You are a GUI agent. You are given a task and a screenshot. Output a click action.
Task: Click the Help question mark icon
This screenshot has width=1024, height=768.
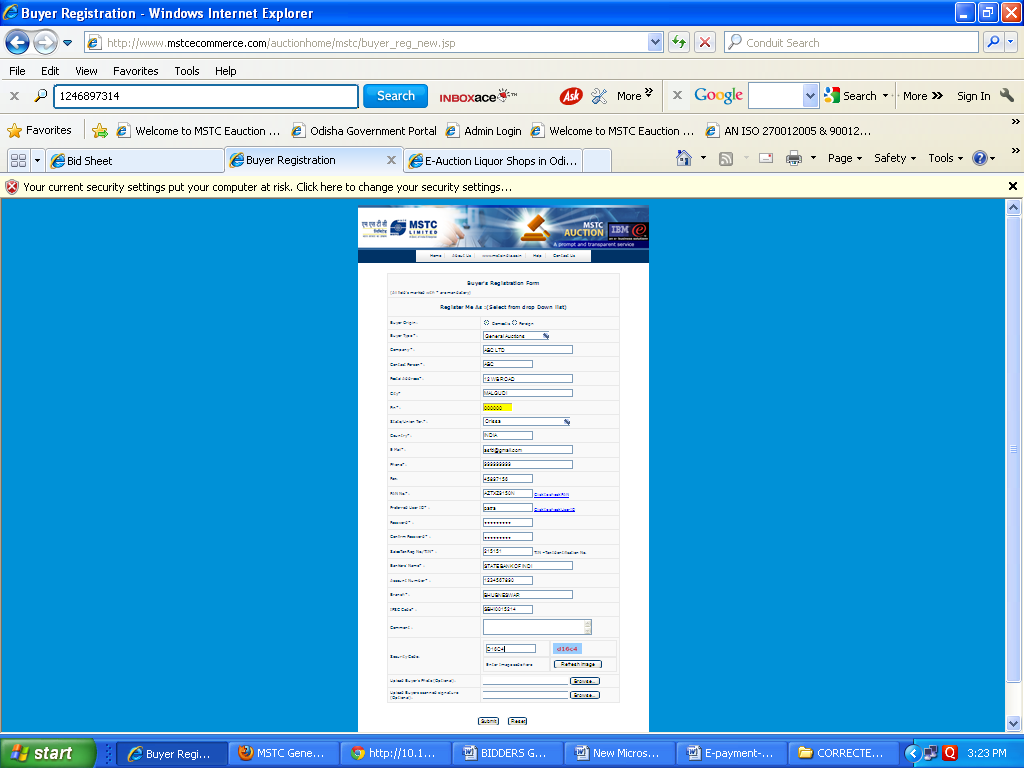(980, 158)
